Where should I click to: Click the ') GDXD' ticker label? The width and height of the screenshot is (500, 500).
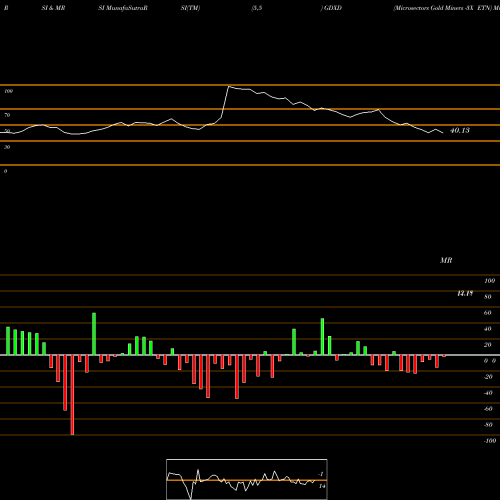331,8
